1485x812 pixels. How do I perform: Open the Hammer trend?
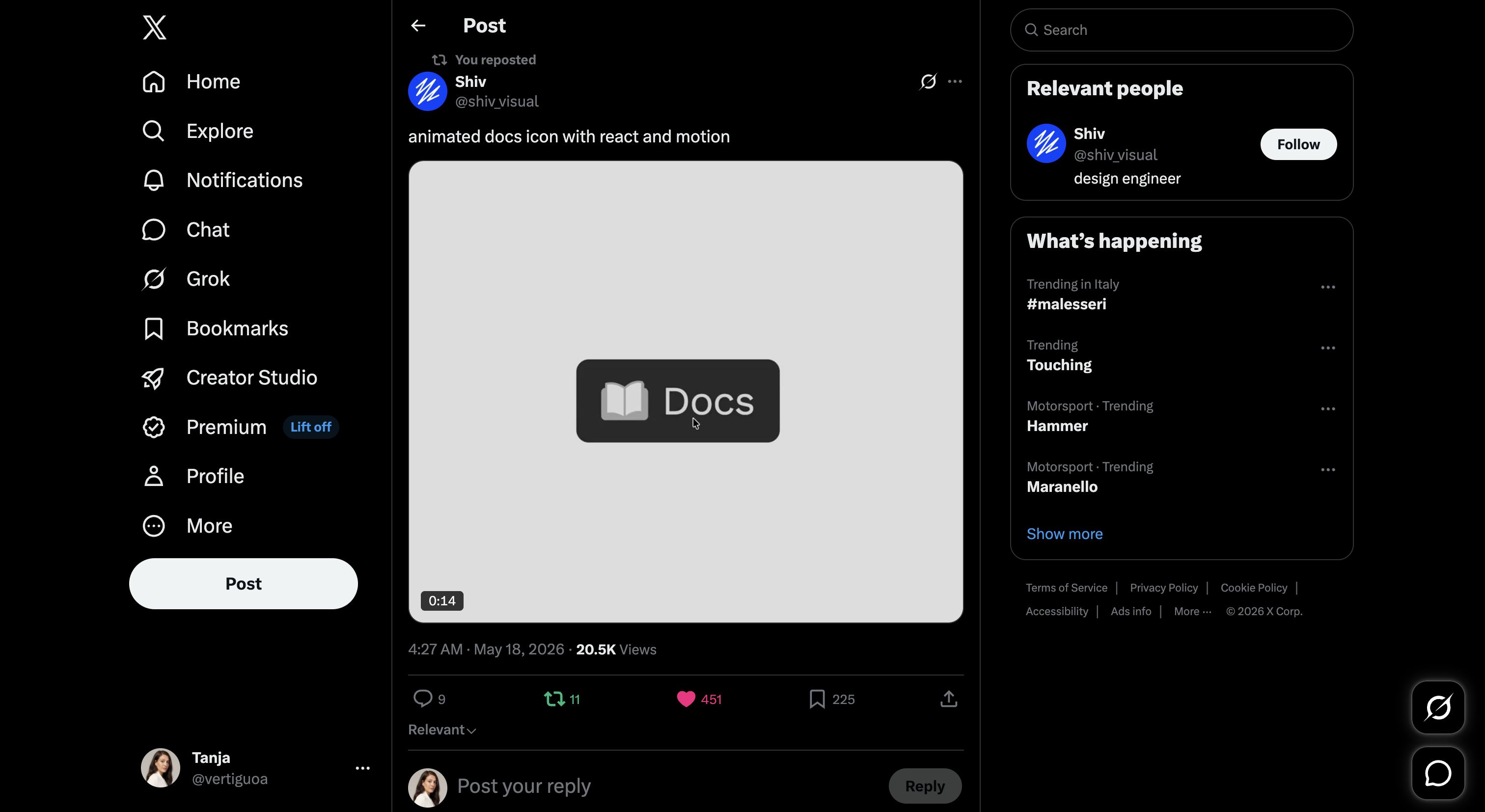(1057, 426)
